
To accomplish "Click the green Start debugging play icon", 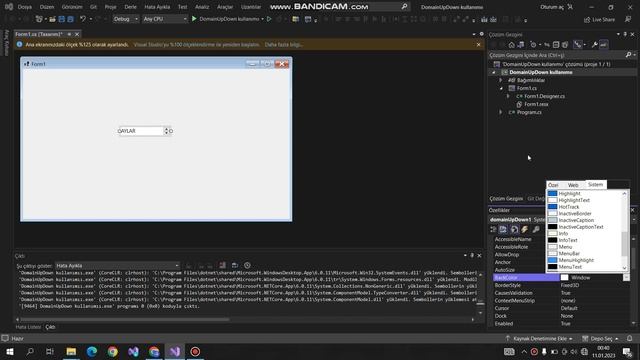I will pyautogui.click(x=194, y=19).
